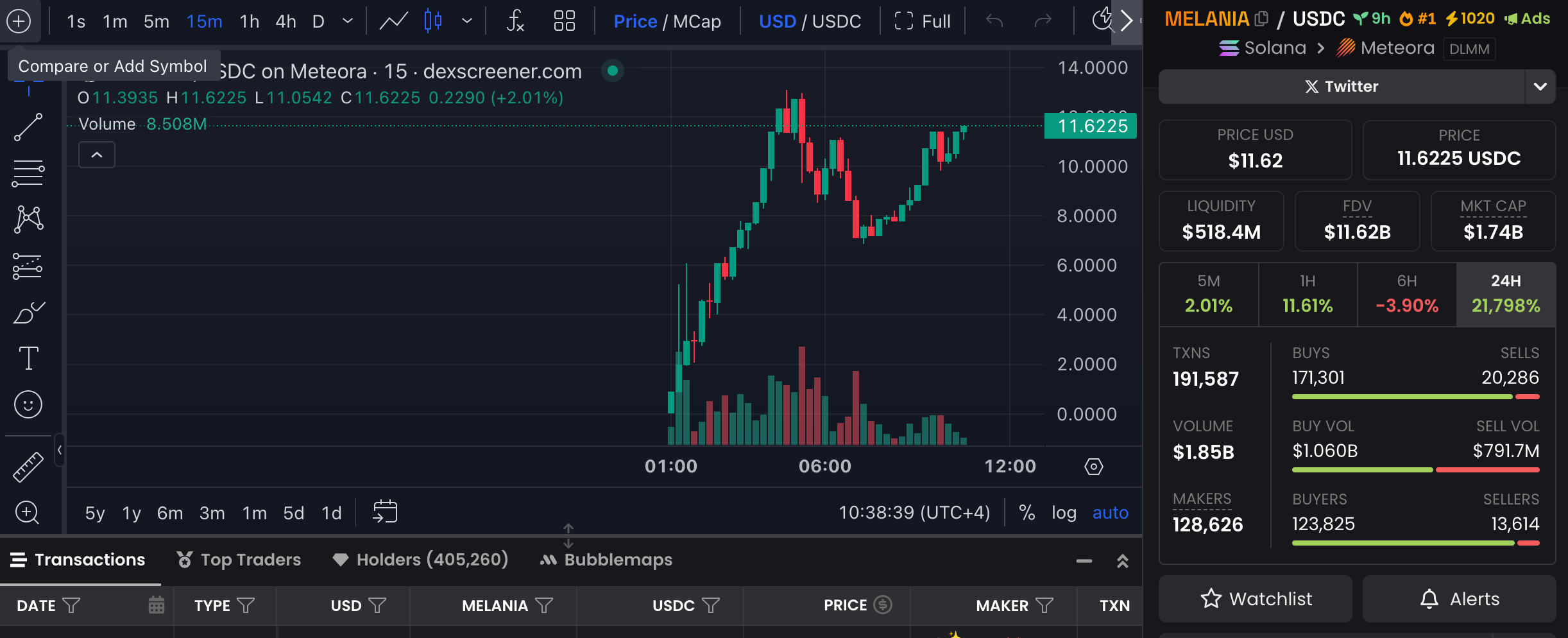Screen dimensions: 1568x638
Task: Add MELANIA to Watchlist
Action: coord(1256,599)
